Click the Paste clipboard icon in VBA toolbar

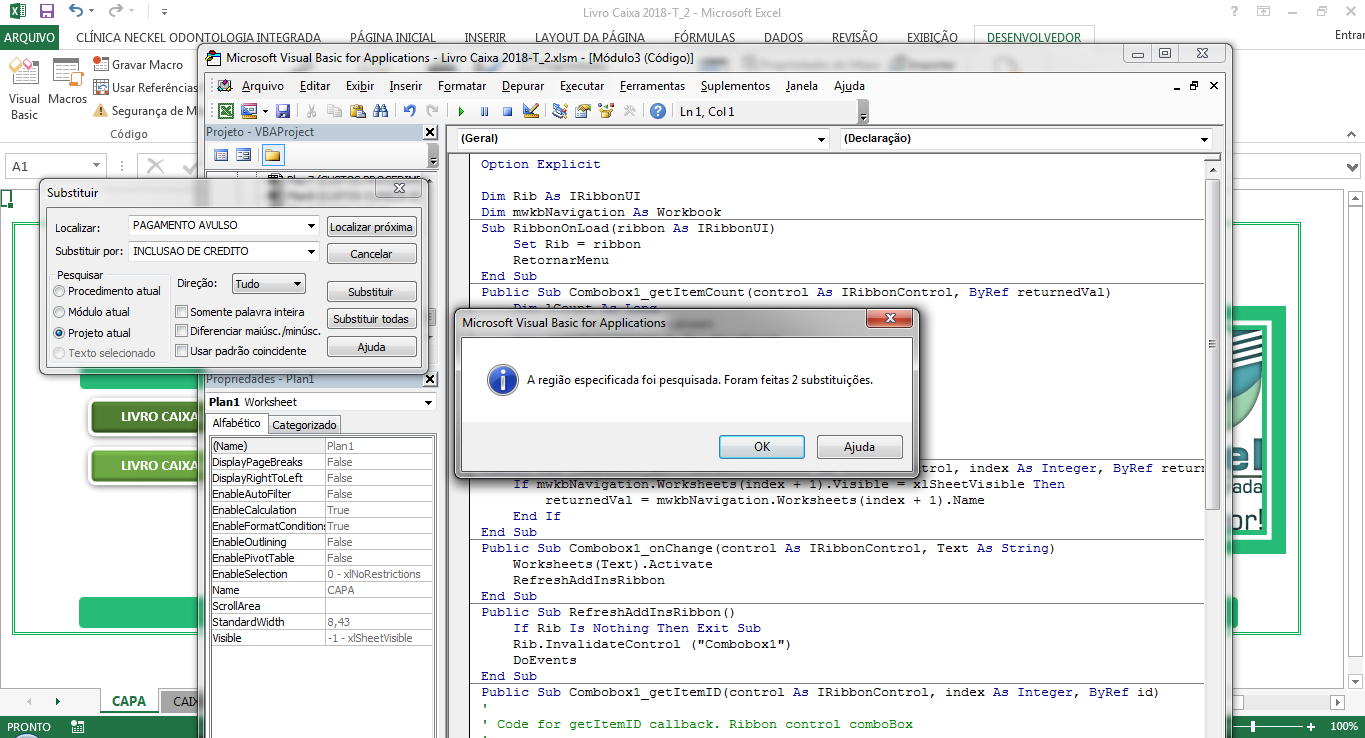pos(357,111)
